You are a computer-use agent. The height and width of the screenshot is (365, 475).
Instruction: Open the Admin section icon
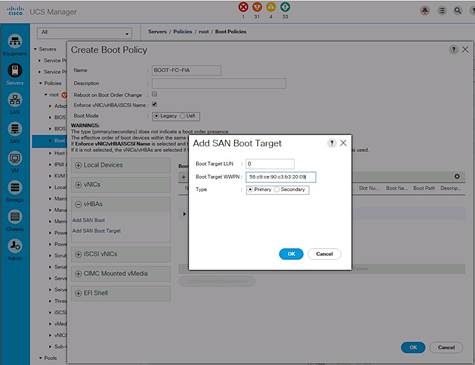tap(15, 246)
